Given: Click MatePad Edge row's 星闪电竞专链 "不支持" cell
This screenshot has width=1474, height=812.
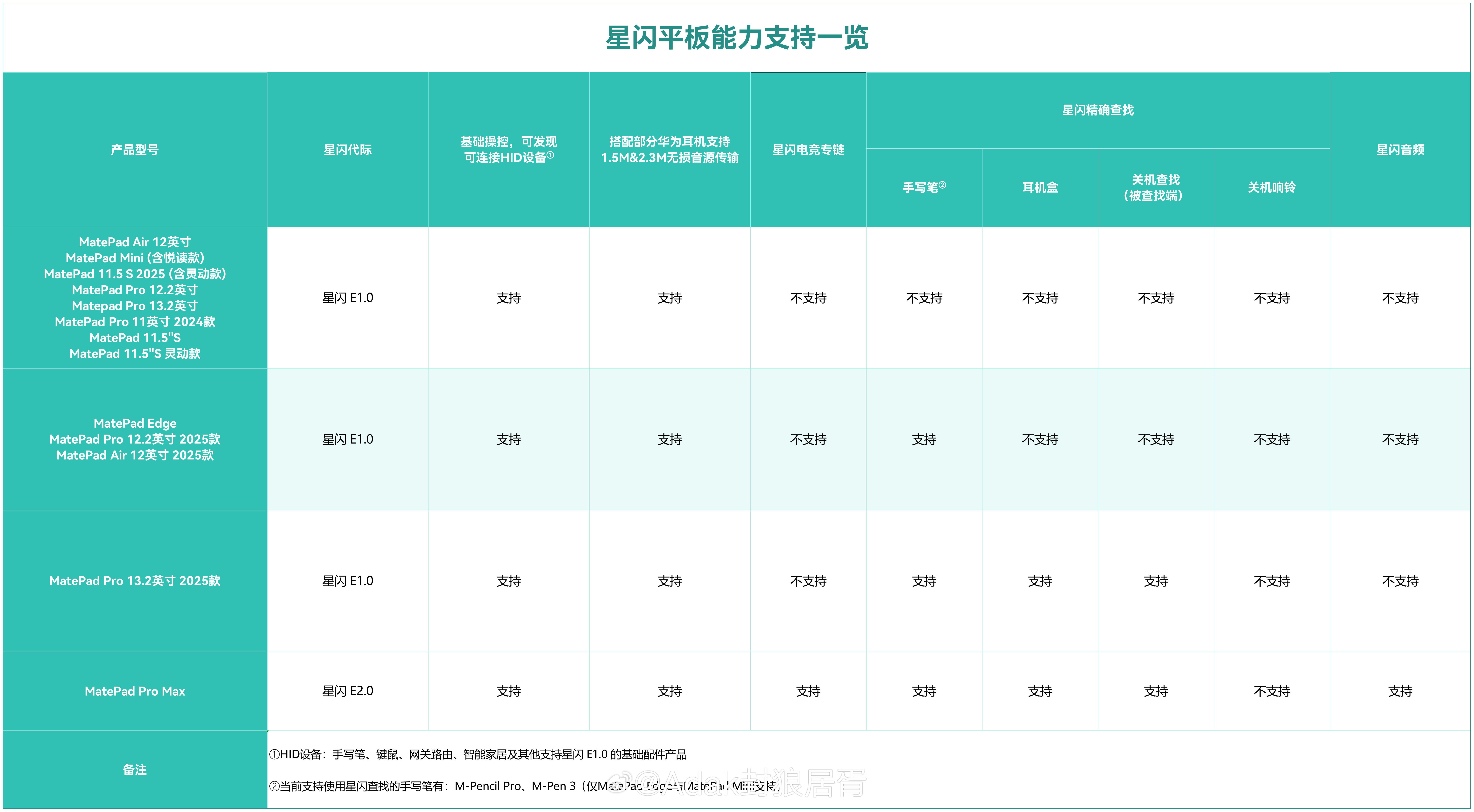Looking at the screenshot, I should coord(808,439).
